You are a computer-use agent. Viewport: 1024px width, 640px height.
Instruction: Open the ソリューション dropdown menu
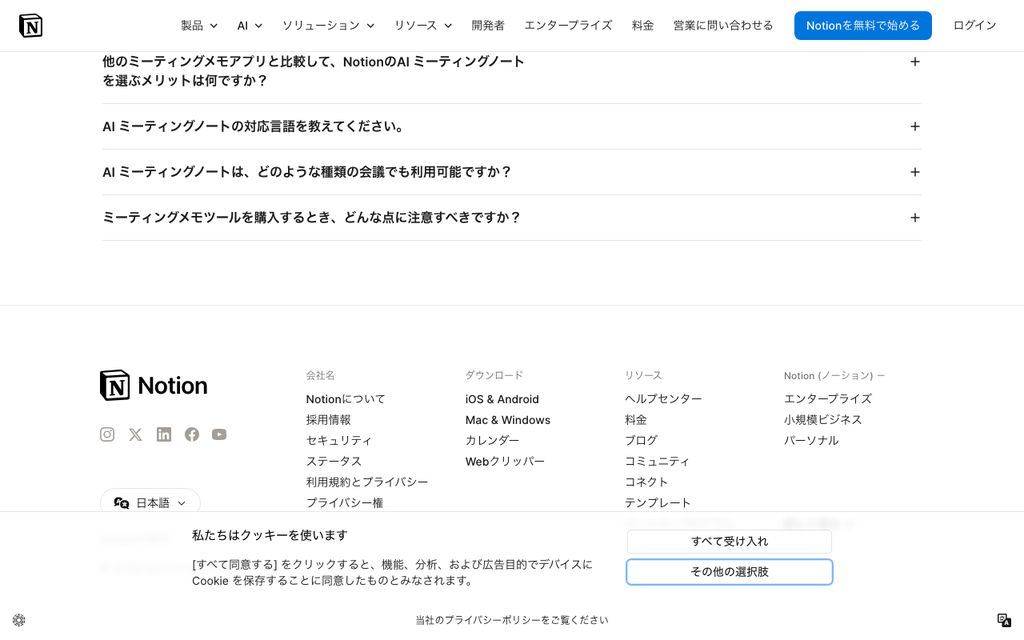(x=328, y=25)
